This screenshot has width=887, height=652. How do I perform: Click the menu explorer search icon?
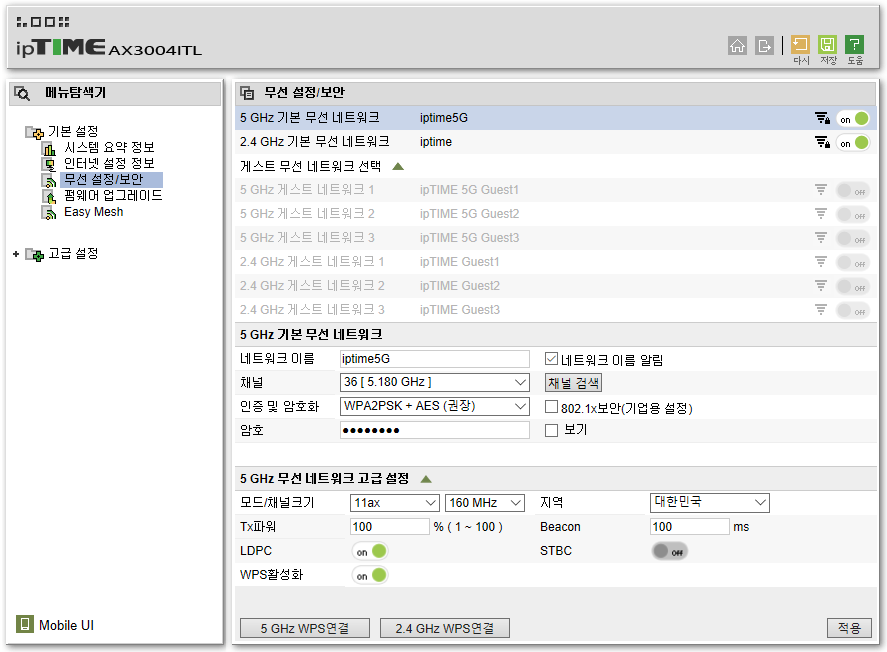pos(21,92)
